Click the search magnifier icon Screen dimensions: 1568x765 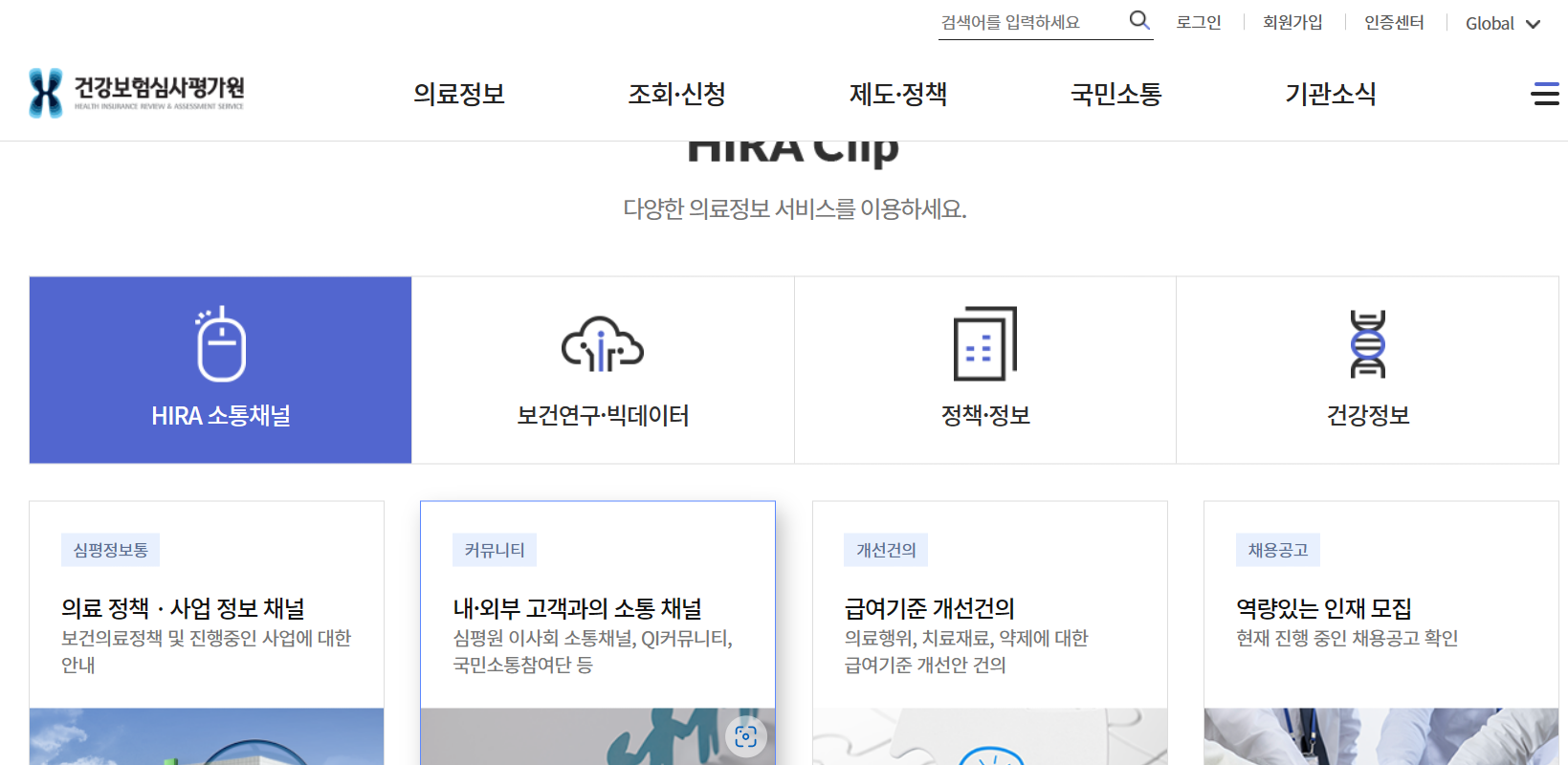click(1138, 20)
